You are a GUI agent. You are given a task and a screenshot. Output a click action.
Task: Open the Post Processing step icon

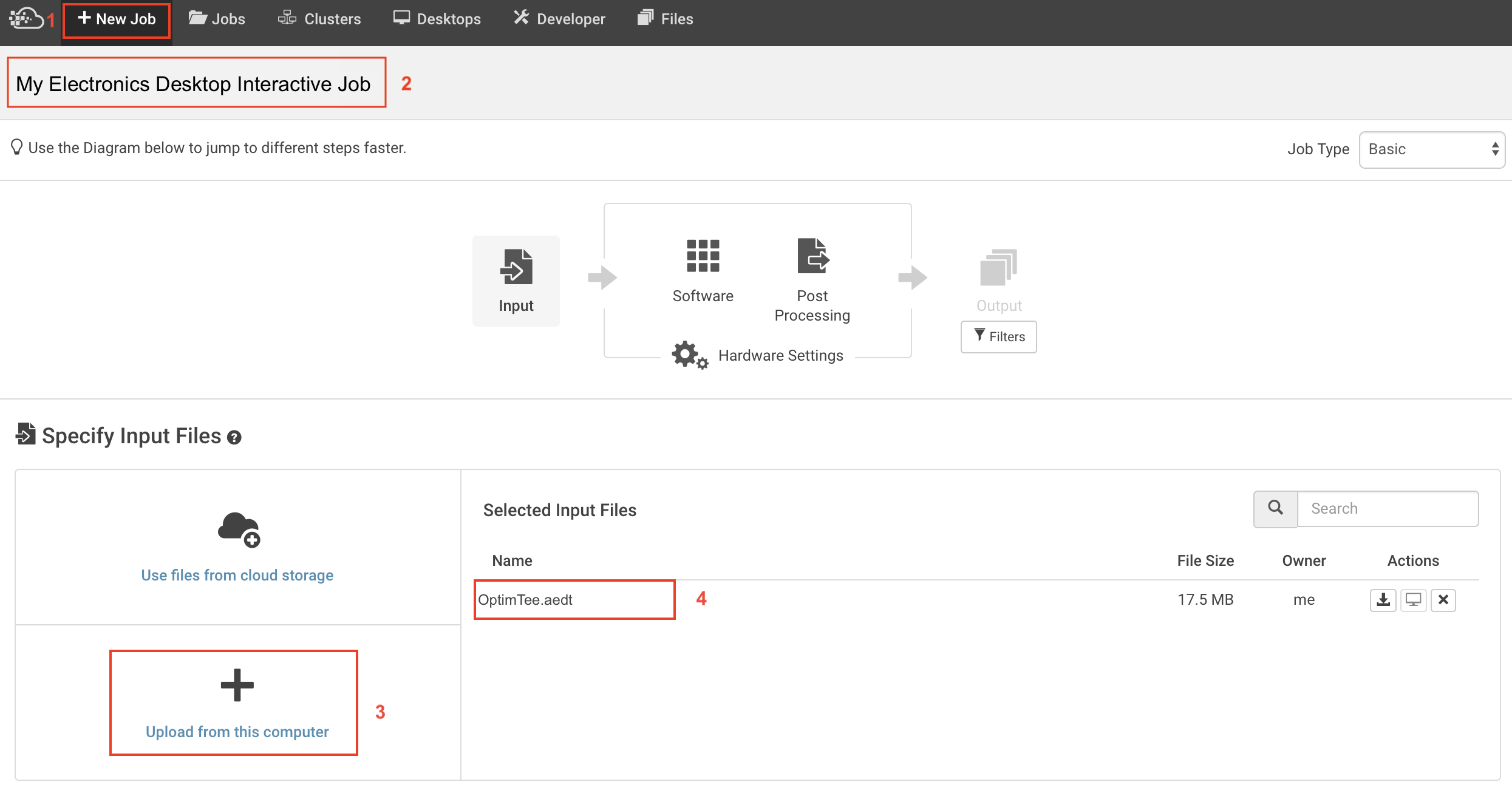pyautogui.click(x=812, y=256)
